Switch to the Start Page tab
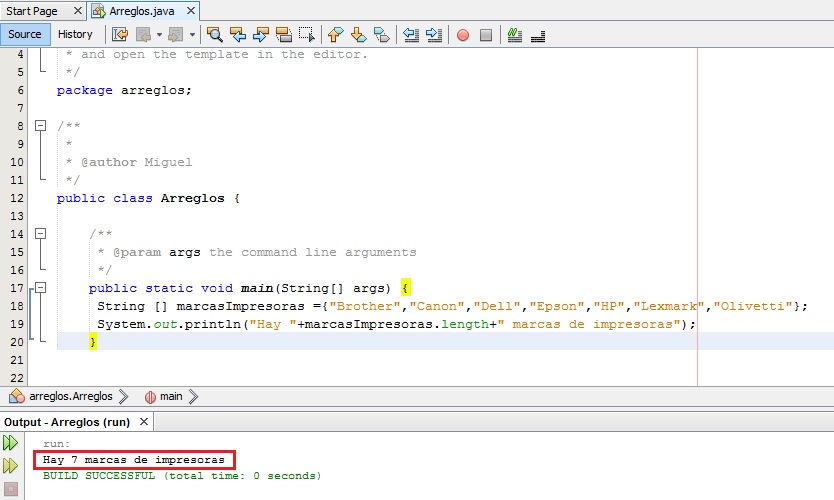The width and height of the screenshot is (834, 500). 32,11
